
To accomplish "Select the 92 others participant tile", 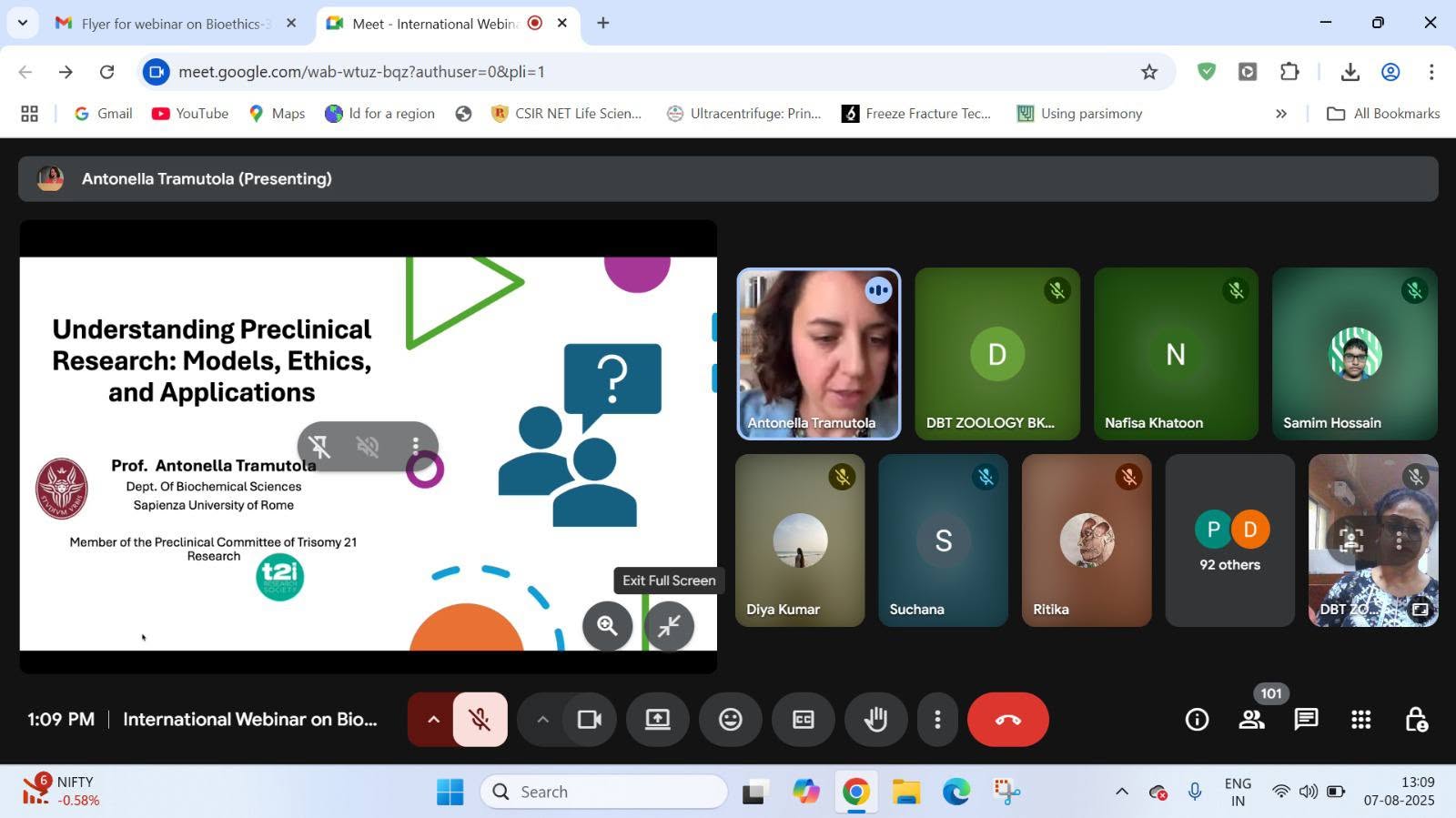I will coord(1229,540).
